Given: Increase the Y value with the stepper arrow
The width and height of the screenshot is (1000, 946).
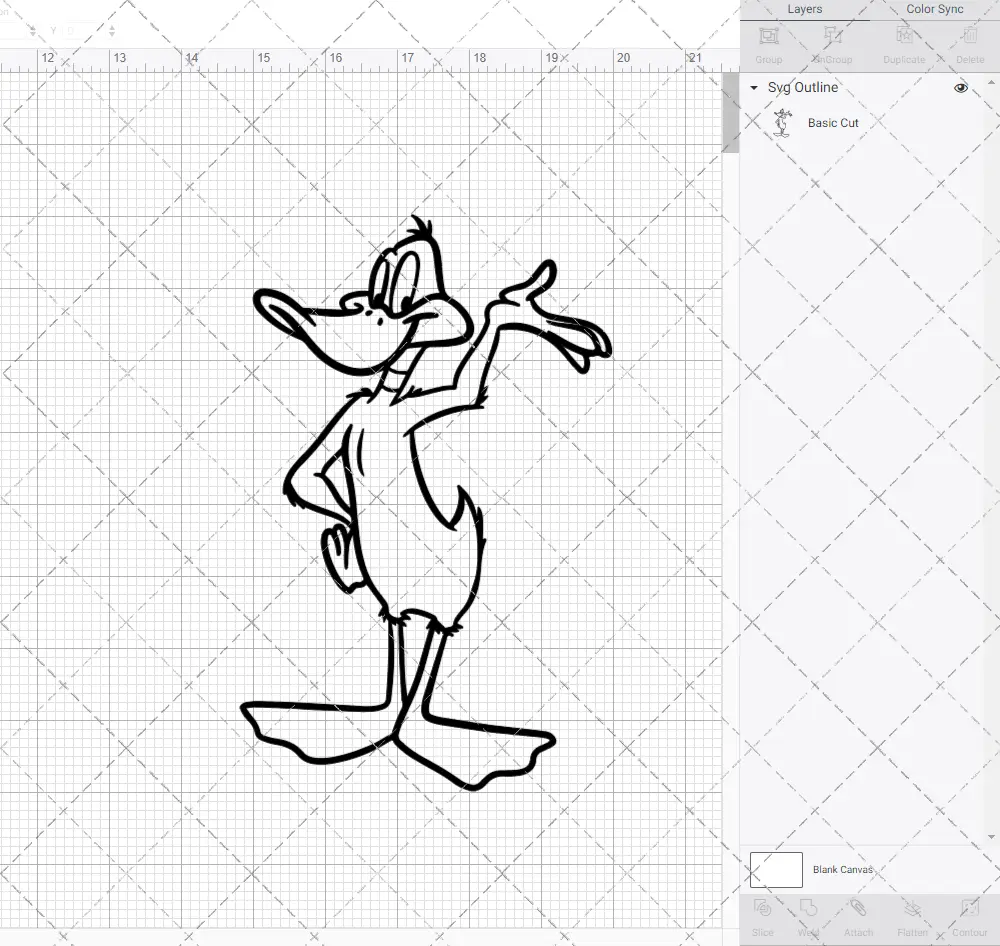Looking at the screenshot, I should [x=112, y=26].
